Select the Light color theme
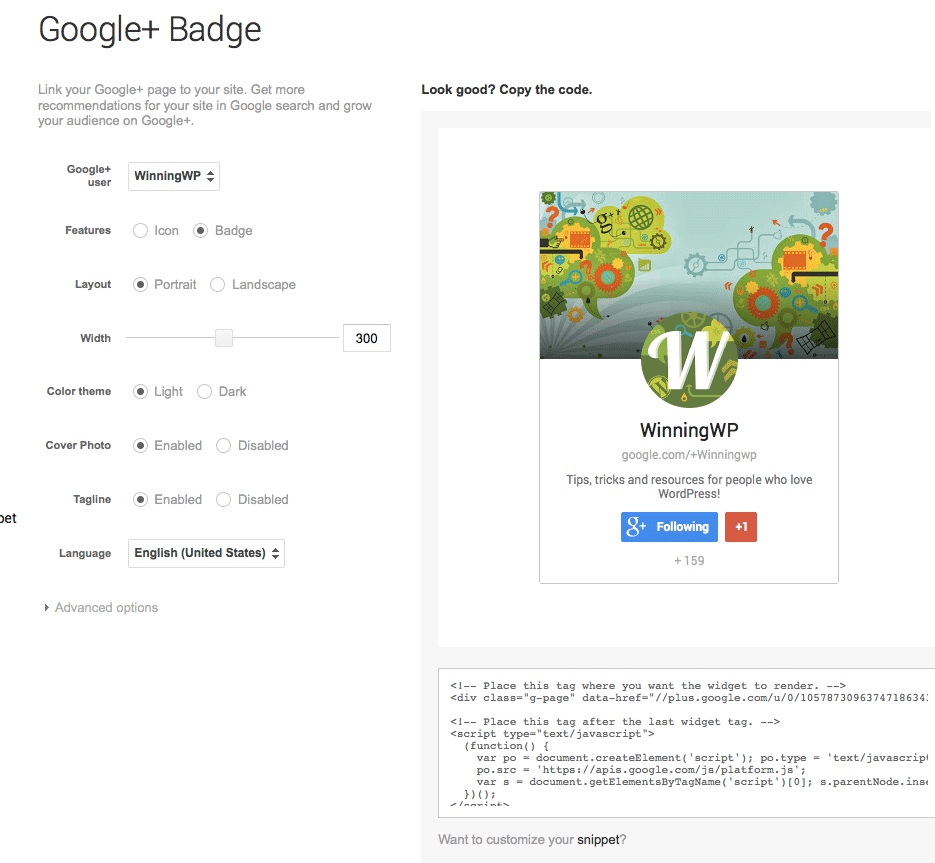935x863 pixels. coord(140,392)
